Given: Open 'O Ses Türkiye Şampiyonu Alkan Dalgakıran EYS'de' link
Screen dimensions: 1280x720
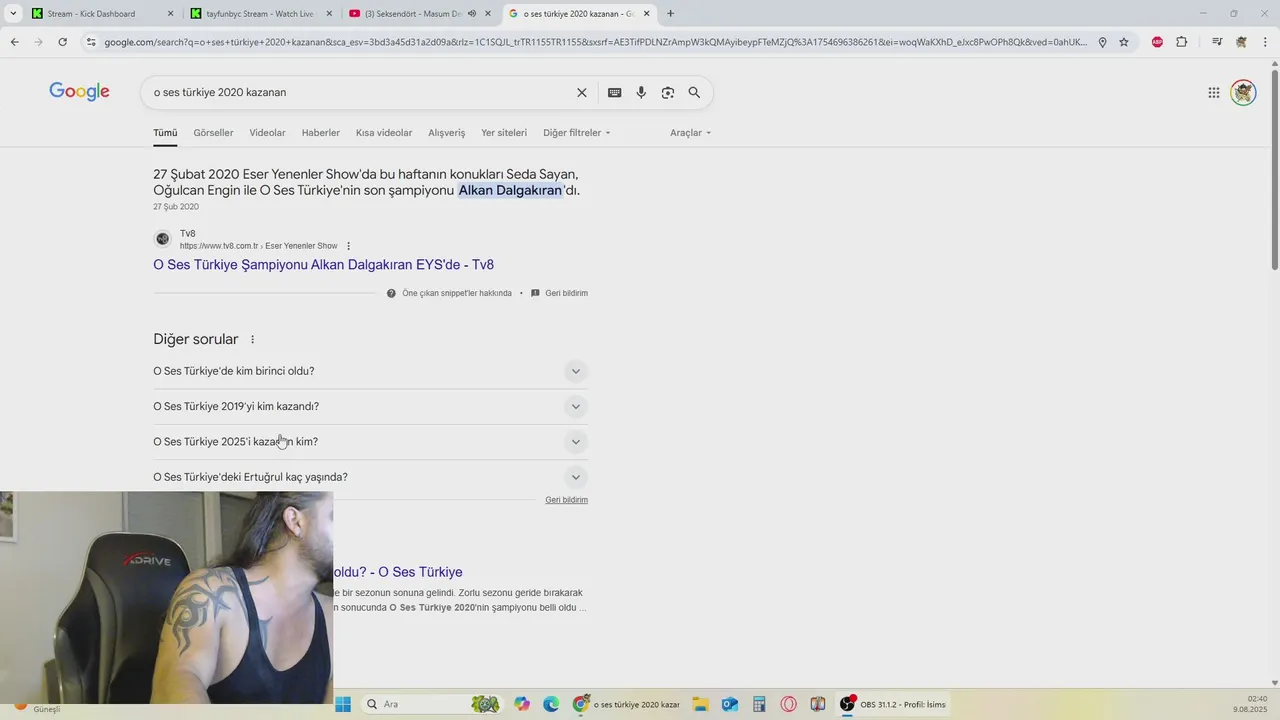Looking at the screenshot, I should tap(323, 265).
